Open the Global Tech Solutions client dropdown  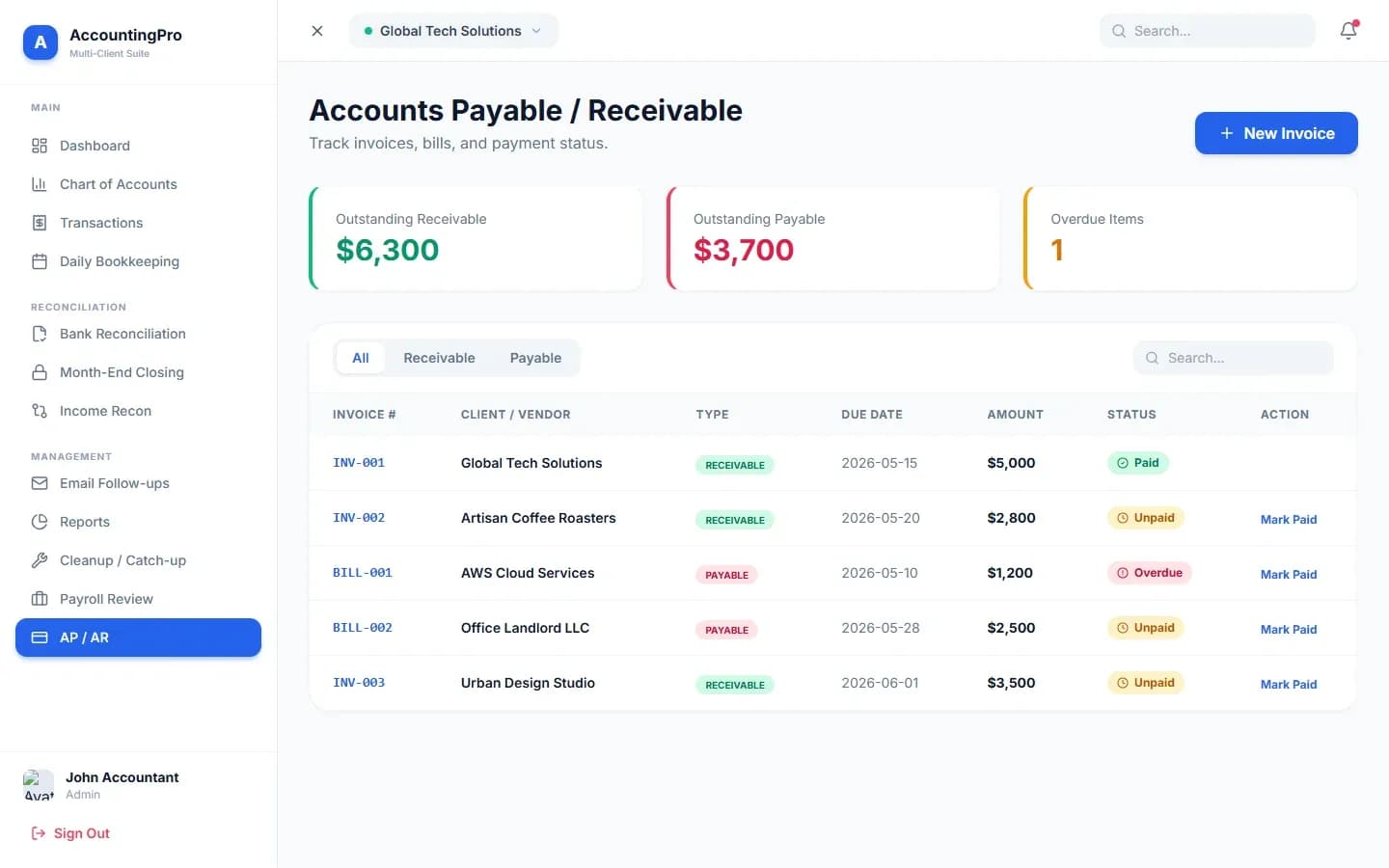coord(453,31)
